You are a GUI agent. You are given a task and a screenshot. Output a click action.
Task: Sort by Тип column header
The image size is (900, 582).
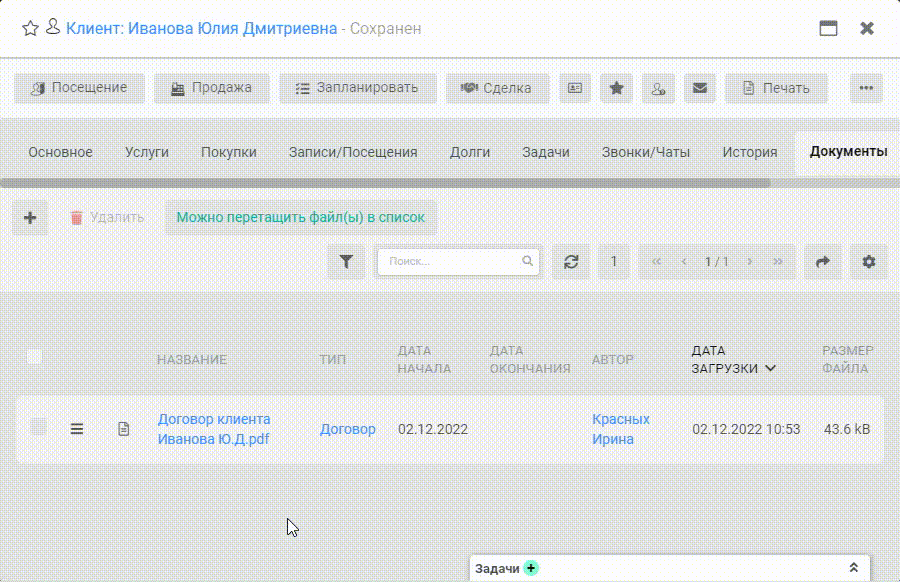(332, 359)
